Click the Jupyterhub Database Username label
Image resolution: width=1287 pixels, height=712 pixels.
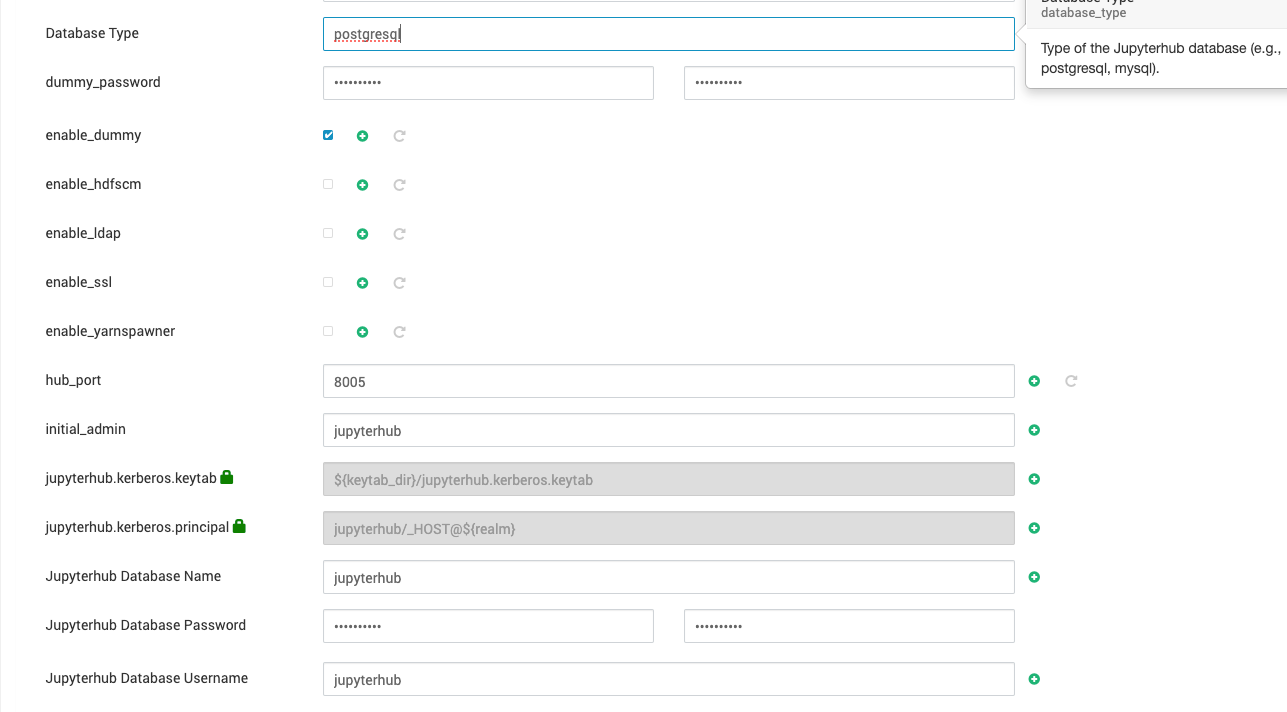tap(147, 678)
